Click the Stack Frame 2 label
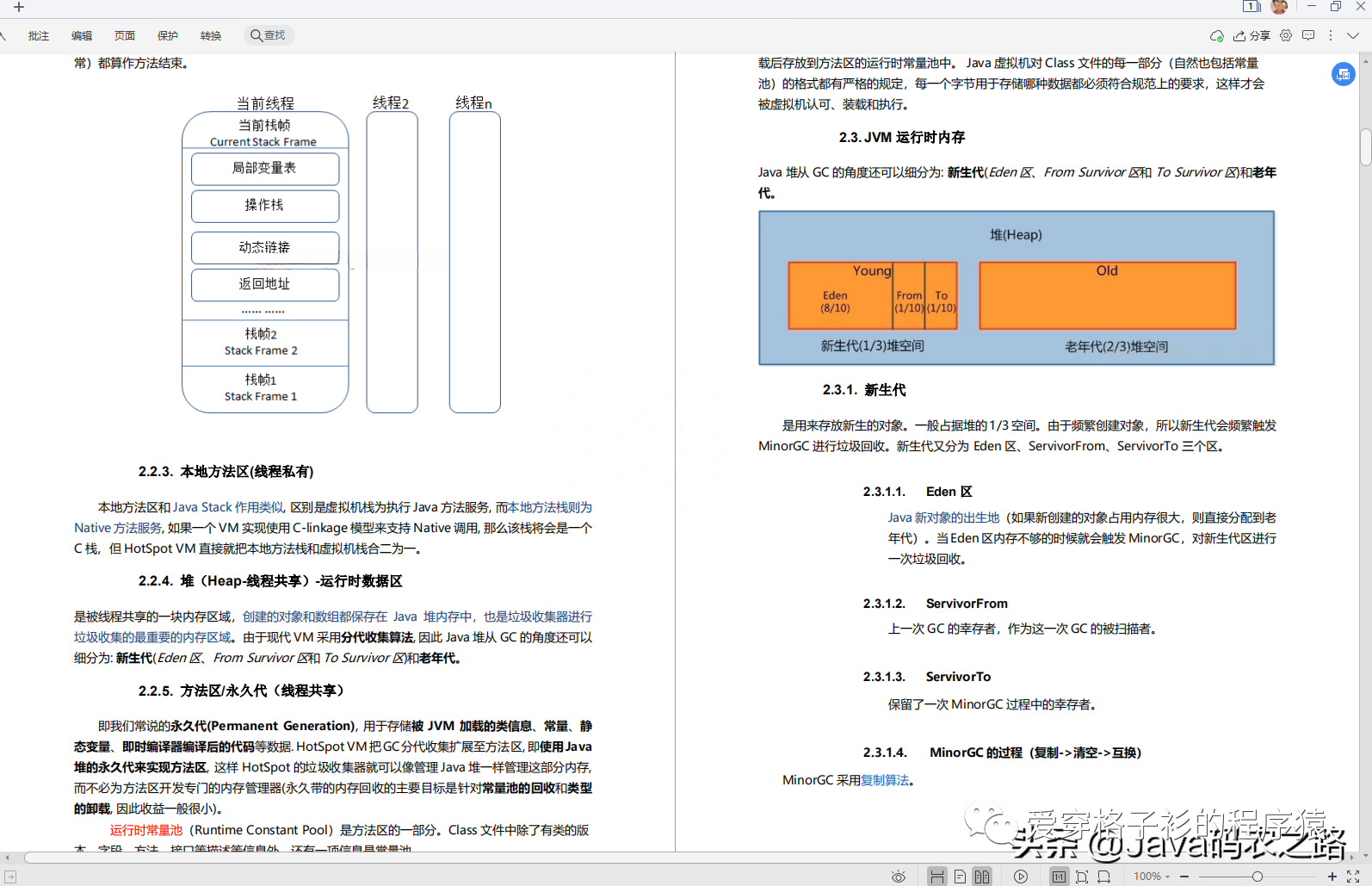This screenshot has height=886, width=1372. click(261, 350)
